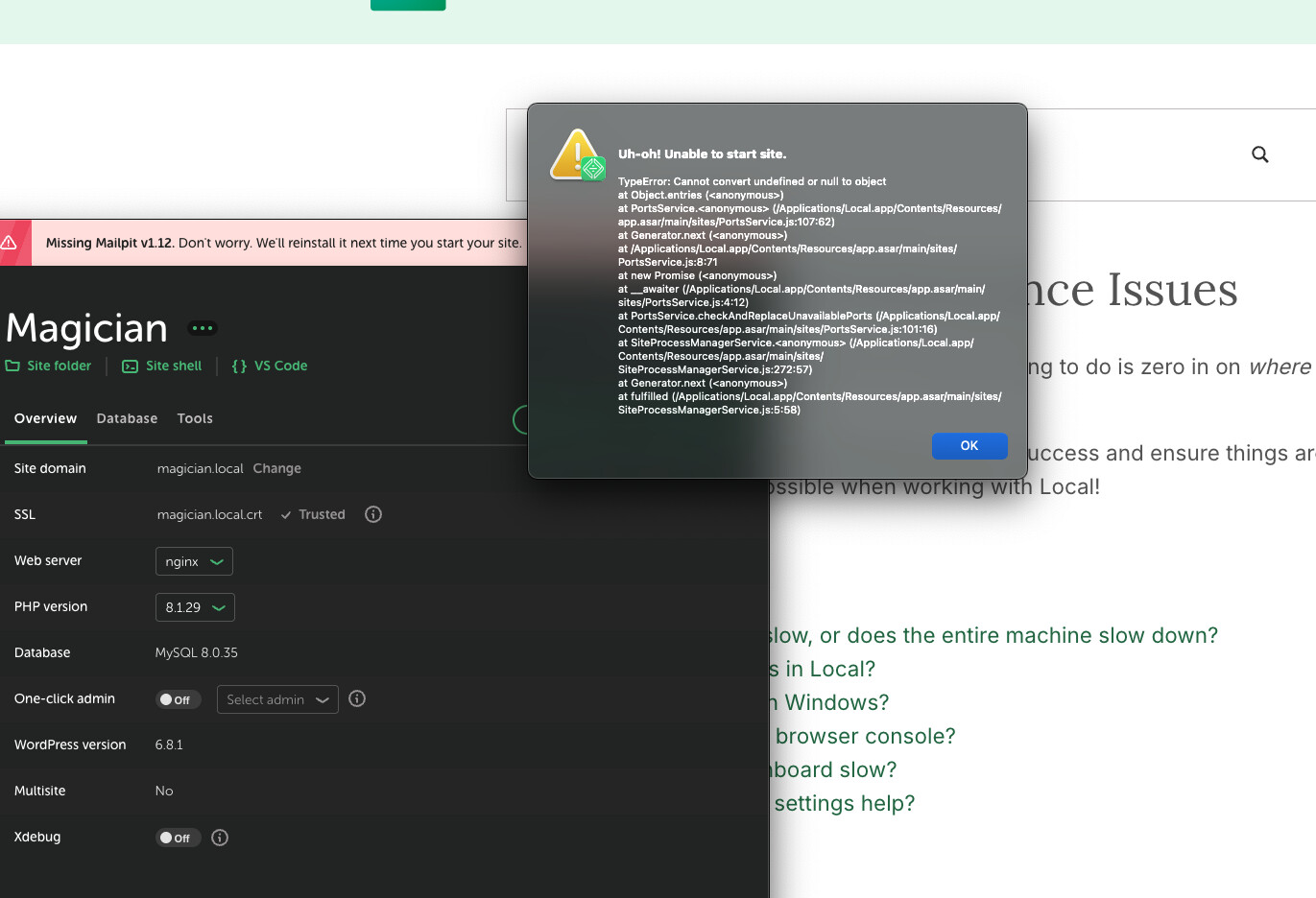Click the warning icon in error dialog
The image size is (1316, 898).
pyautogui.click(x=577, y=154)
